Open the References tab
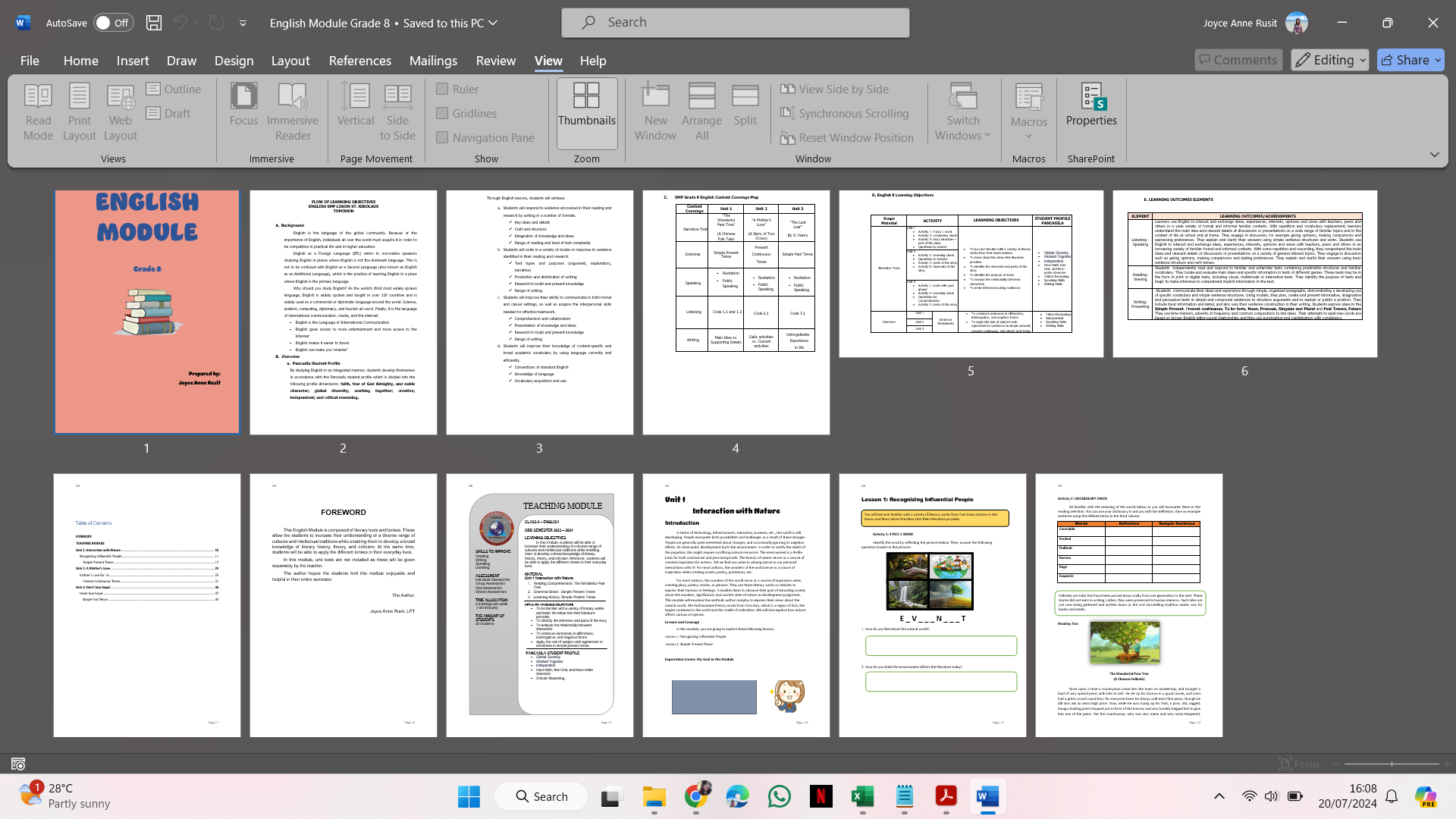This screenshot has width=1456, height=819. coord(359,61)
